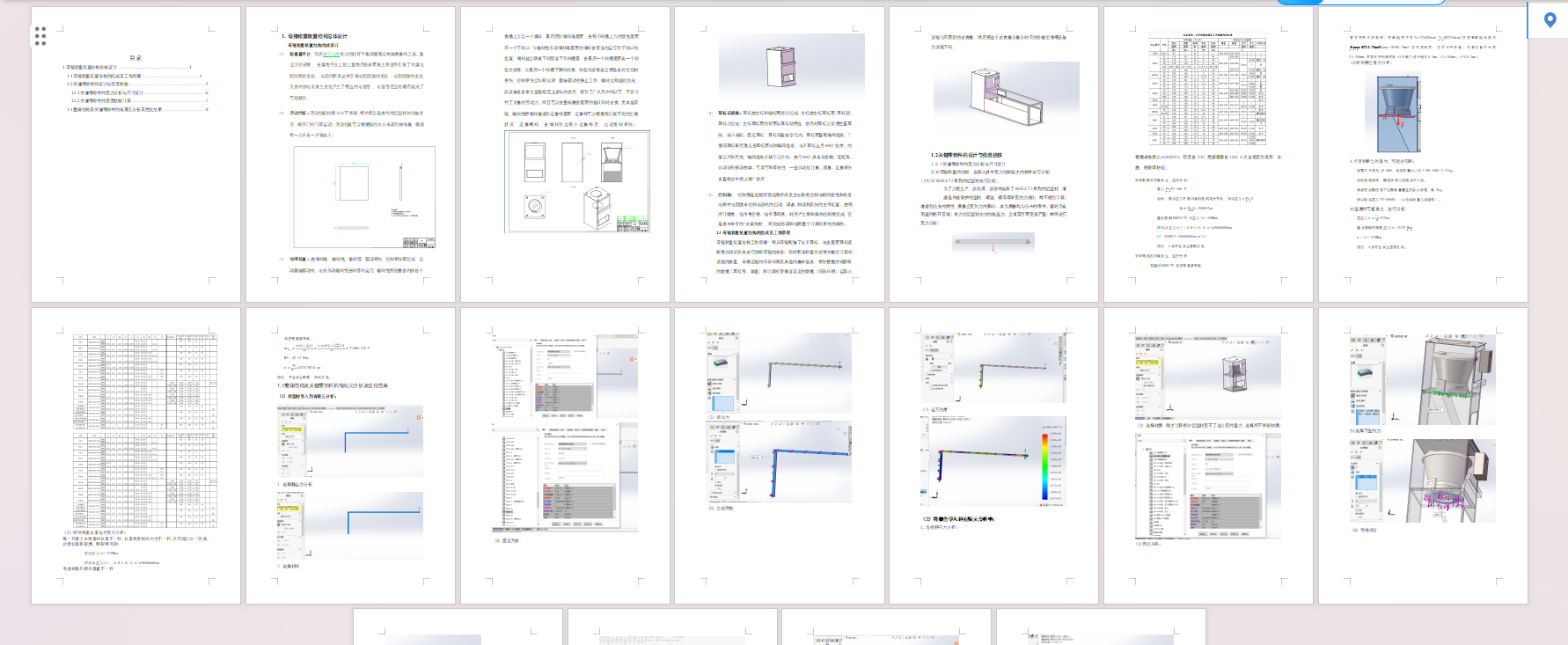
Task: Open the table of contents page thumbnail
Action: coord(136,155)
